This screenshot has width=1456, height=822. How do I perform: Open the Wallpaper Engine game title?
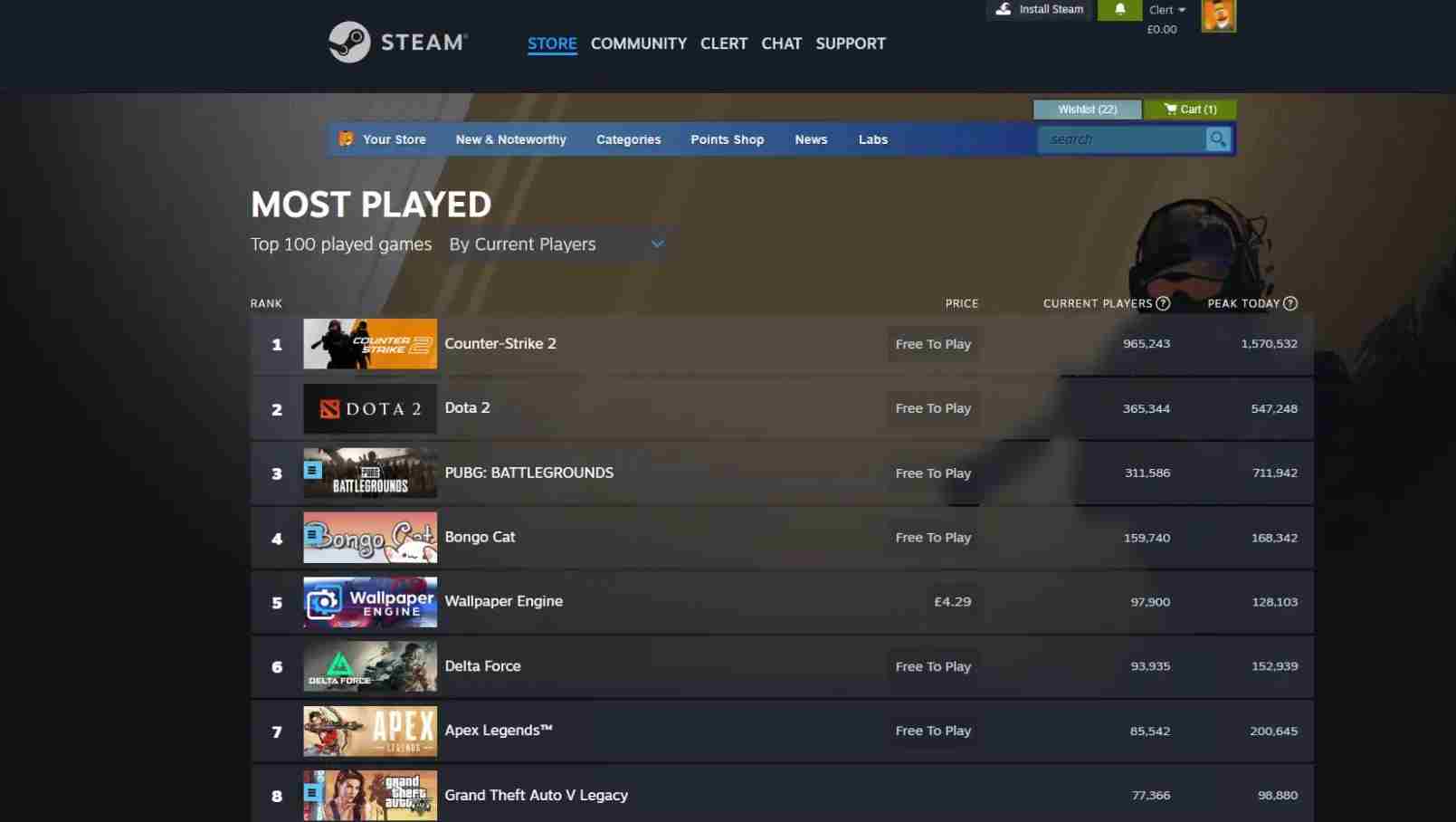point(503,601)
